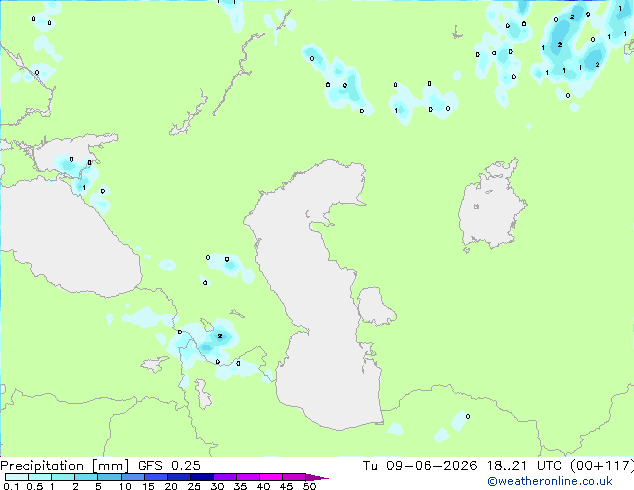Screen dimensions: 634x490
Task: Click the over-50 mm legend arrow tip
Action: 317,477
